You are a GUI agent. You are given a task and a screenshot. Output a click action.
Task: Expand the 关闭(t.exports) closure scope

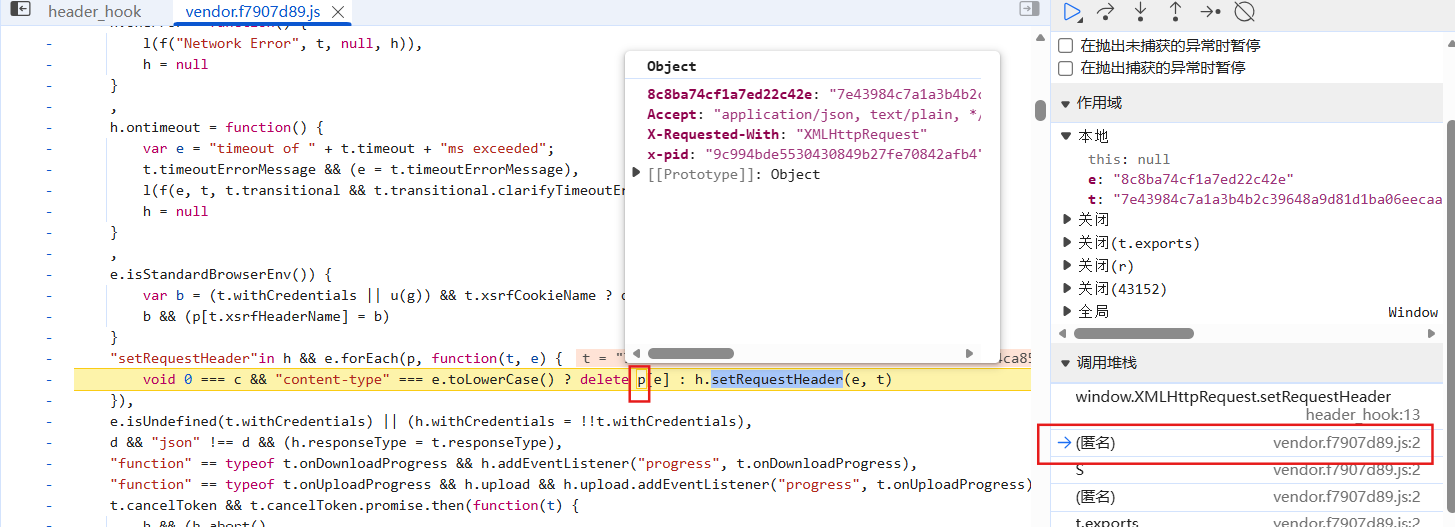point(1068,243)
